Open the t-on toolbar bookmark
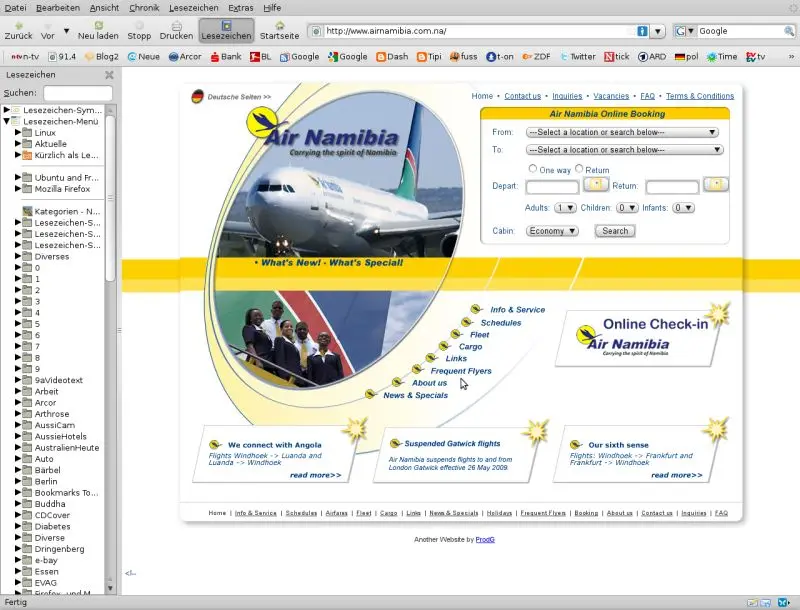 click(500, 57)
